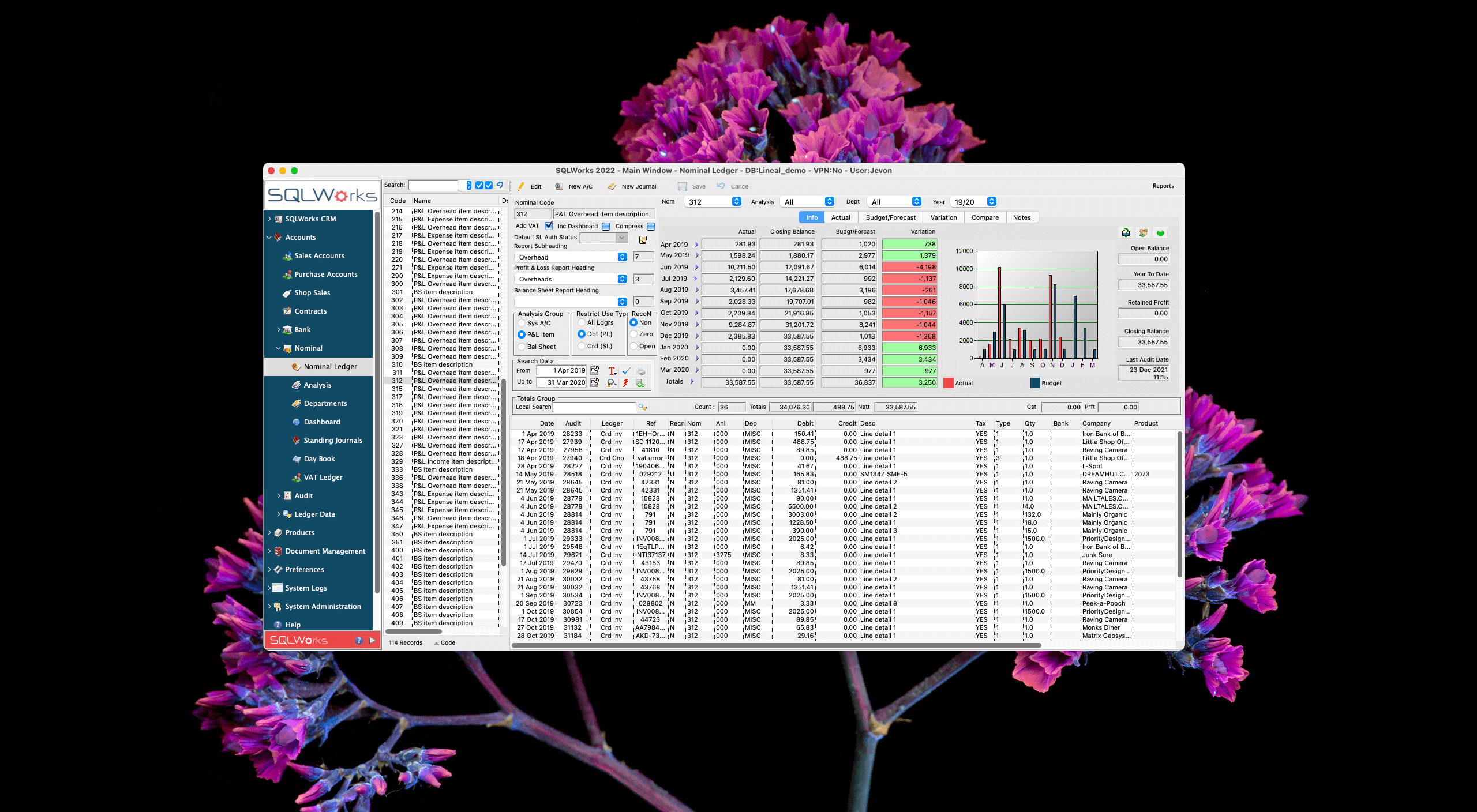Open a new journal via the New Journal icon
Screen dimensions: 1477x812
(611, 186)
